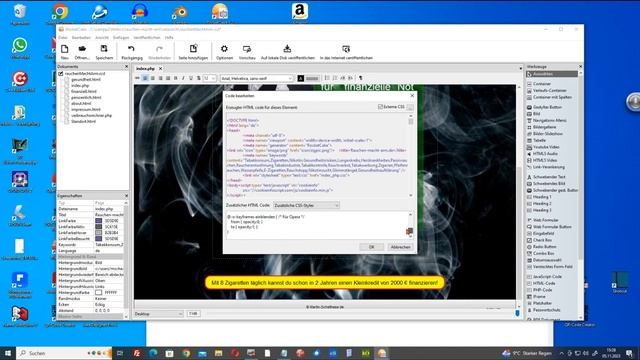This screenshot has width=640, height=360.
Task: Click the LinkFarbe color swatch
Action: coord(98,221)
